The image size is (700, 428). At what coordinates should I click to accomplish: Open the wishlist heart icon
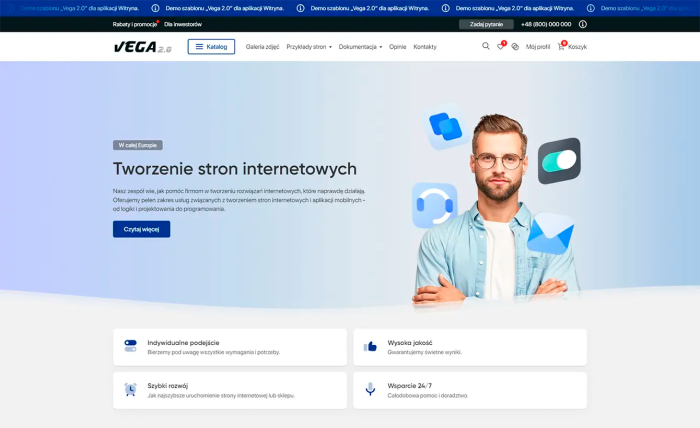501,46
